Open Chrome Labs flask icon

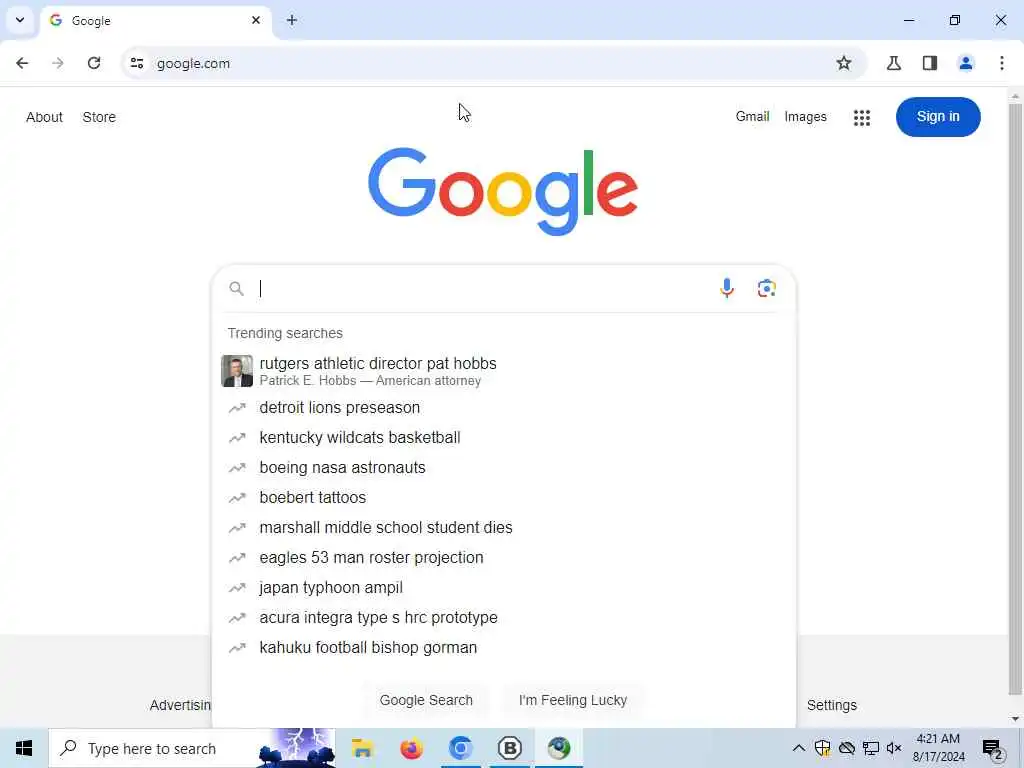[894, 63]
